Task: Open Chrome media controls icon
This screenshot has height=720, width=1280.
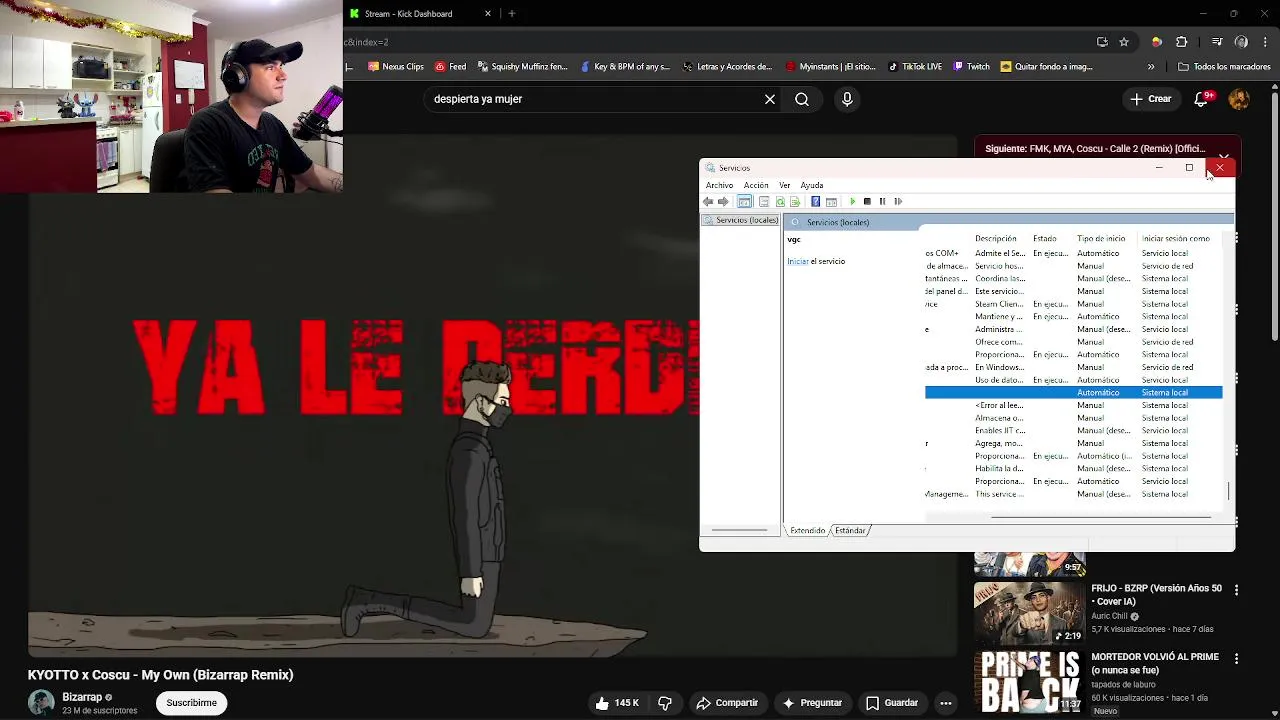Action: point(1217,42)
